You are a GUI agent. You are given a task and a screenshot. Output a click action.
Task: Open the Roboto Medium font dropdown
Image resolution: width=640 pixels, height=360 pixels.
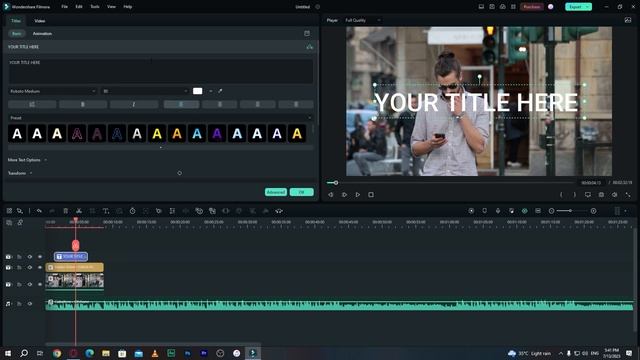pos(53,91)
